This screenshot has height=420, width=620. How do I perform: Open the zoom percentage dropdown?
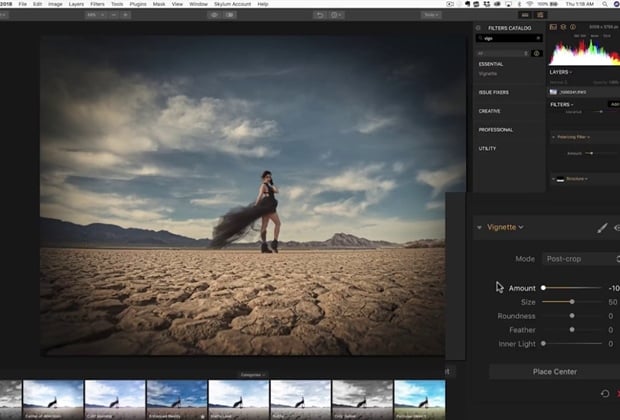tap(96, 15)
